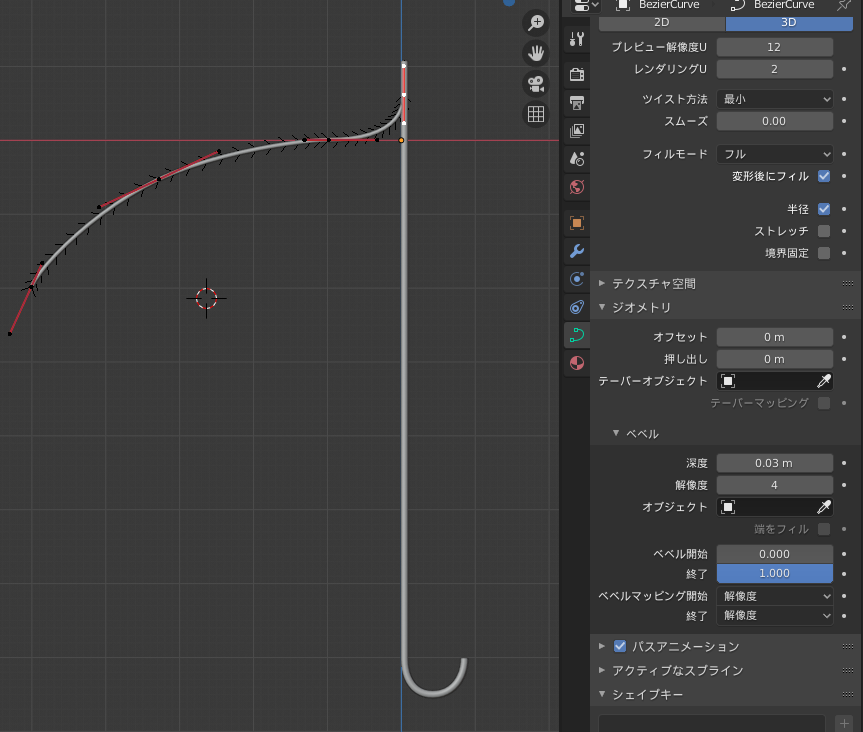Expand パスアニメーション panel
The height and width of the screenshot is (732, 863).
pos(602,646)
